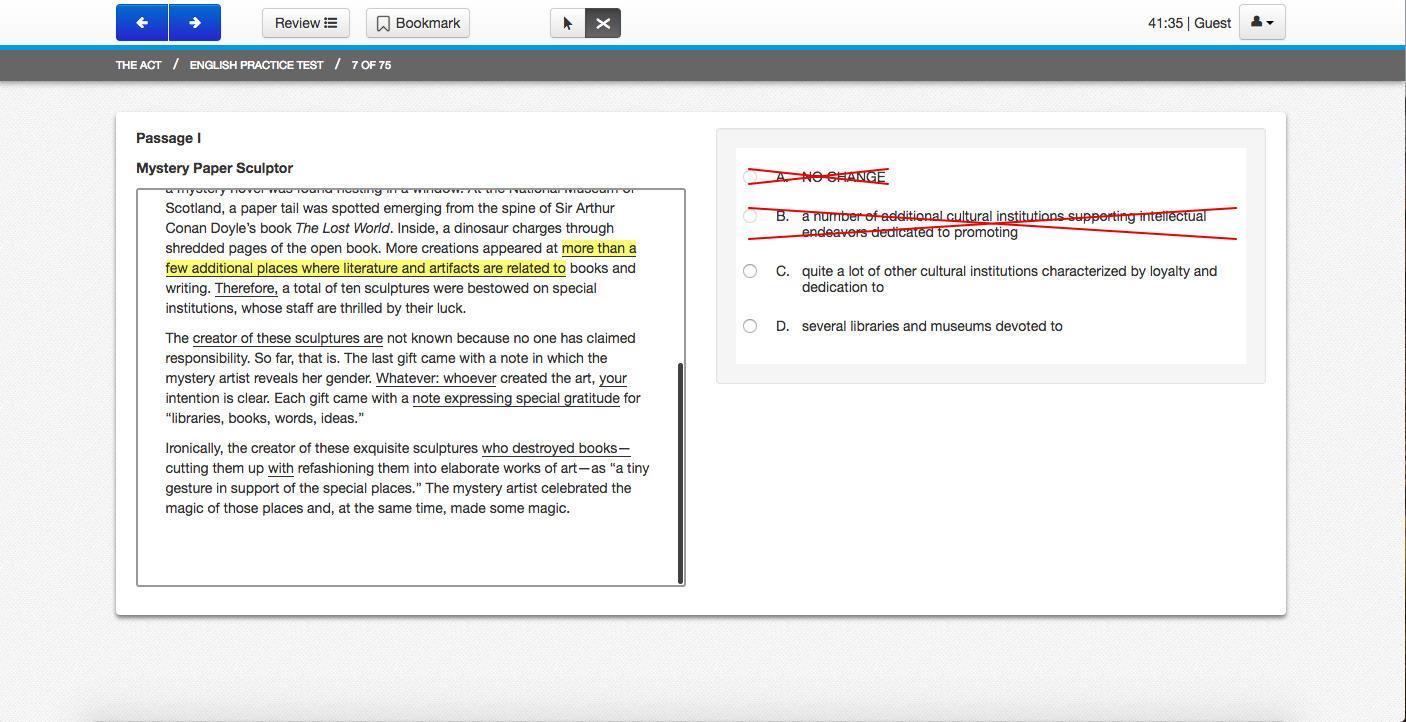Click answer text 'several libraries and museums devoted to'
1406x722 pixels.
932,326
